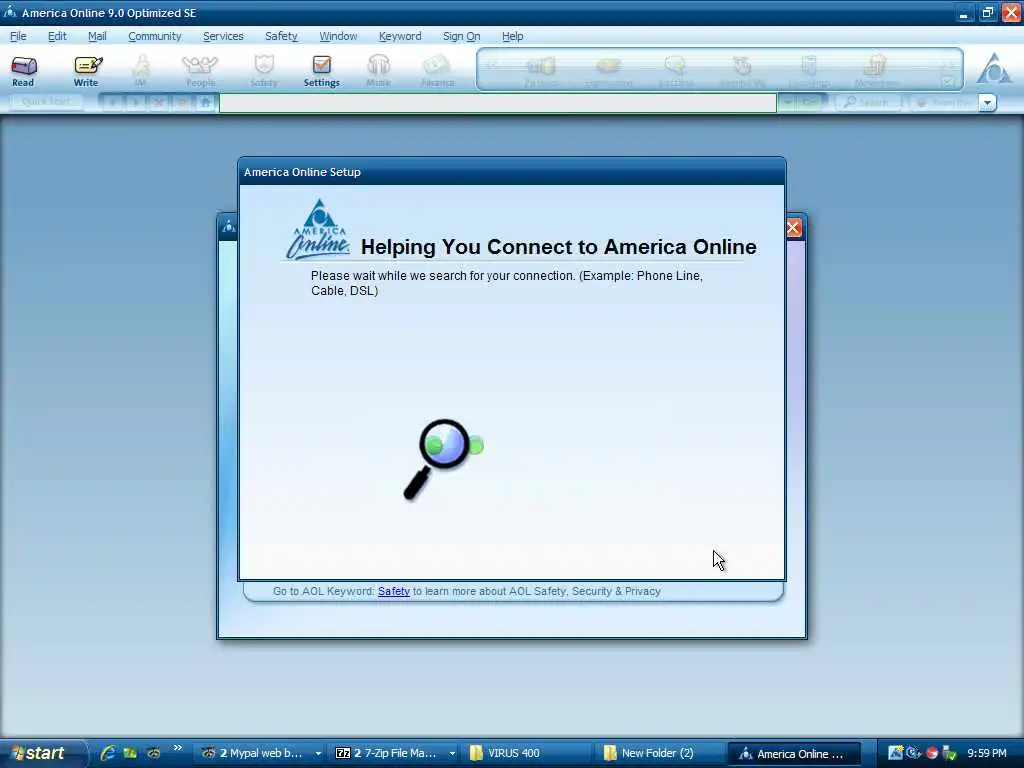Open the dropdown arrow right of Favorites

pos(987,103)
